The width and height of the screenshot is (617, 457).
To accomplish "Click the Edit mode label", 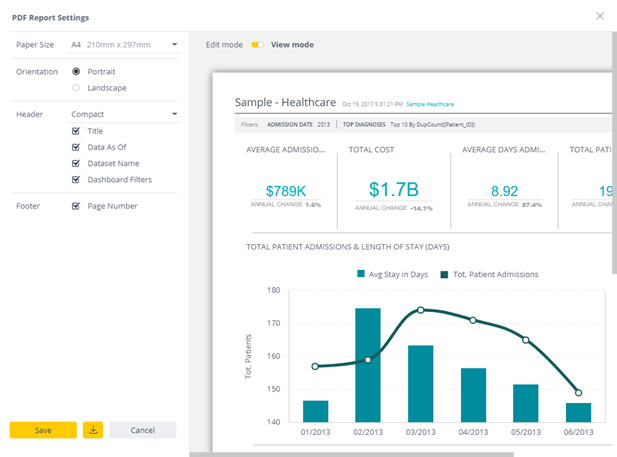I will pyautogui.click(x=224, y=45).
